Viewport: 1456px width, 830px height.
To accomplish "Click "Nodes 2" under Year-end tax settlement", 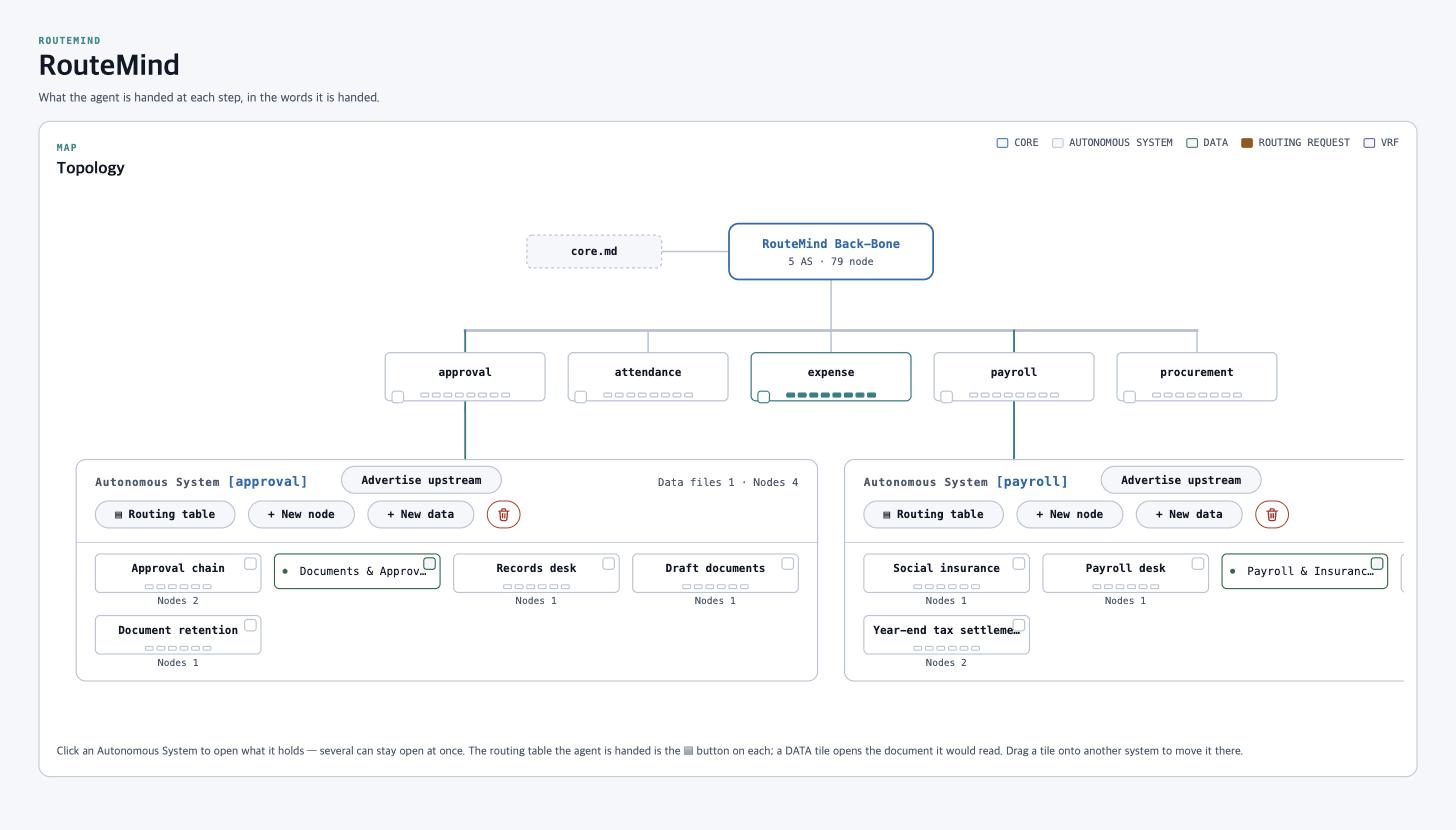I will 946,663.
